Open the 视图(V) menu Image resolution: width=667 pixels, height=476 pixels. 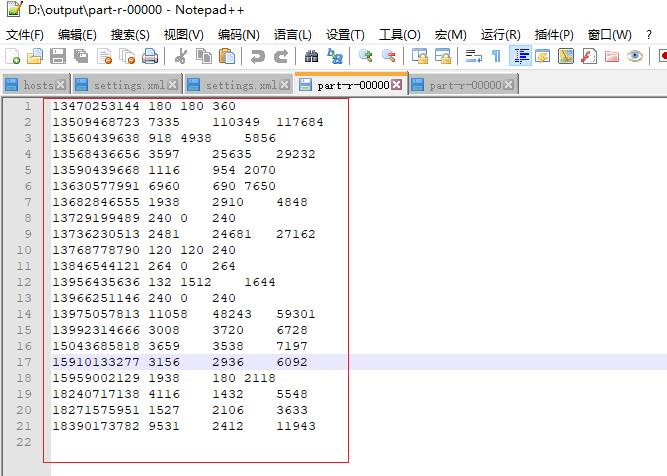[184, 34]
